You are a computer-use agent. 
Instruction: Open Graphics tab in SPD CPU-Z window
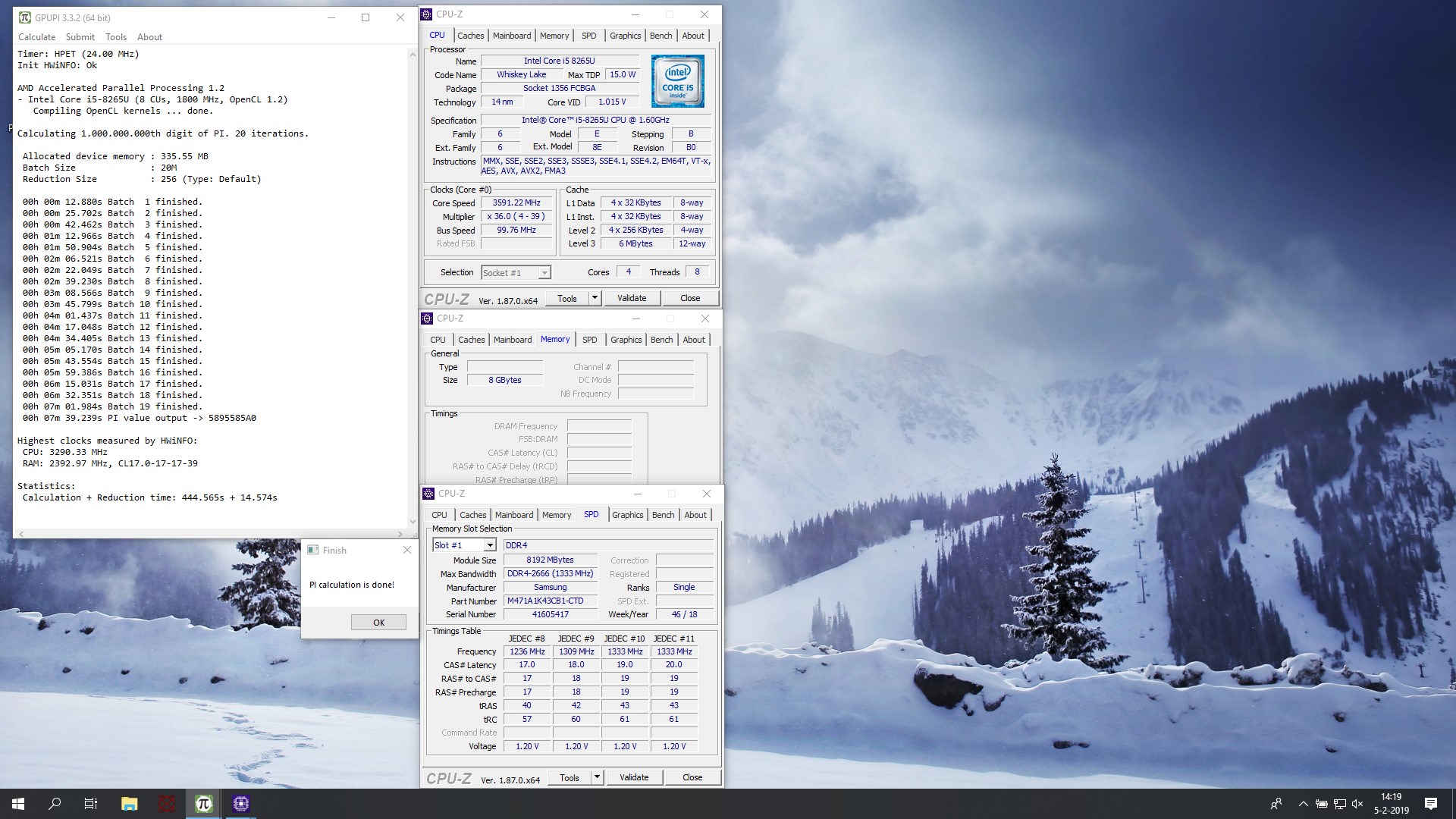pyautogui.click(x=627, y=515)
